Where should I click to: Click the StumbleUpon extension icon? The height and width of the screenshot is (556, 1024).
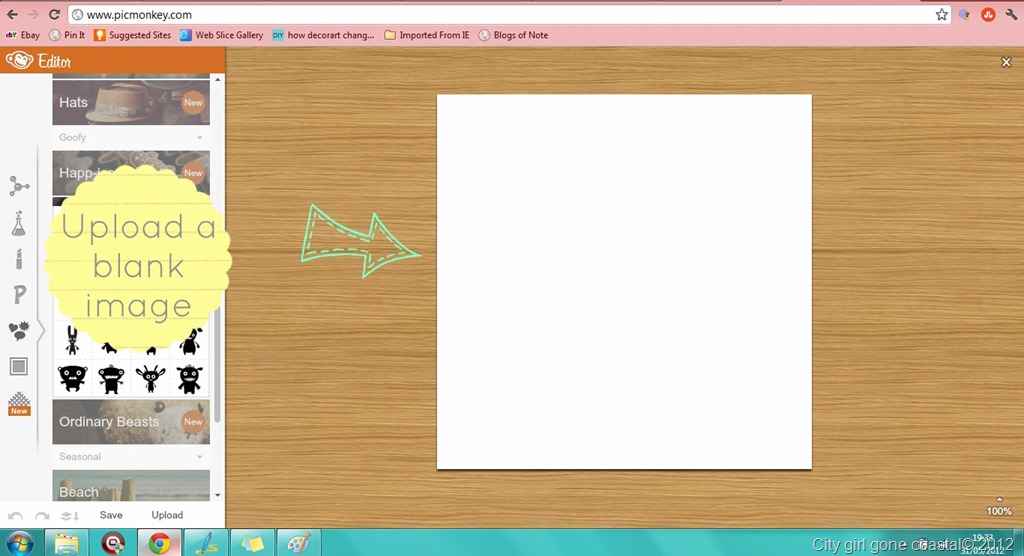[988, 14]
